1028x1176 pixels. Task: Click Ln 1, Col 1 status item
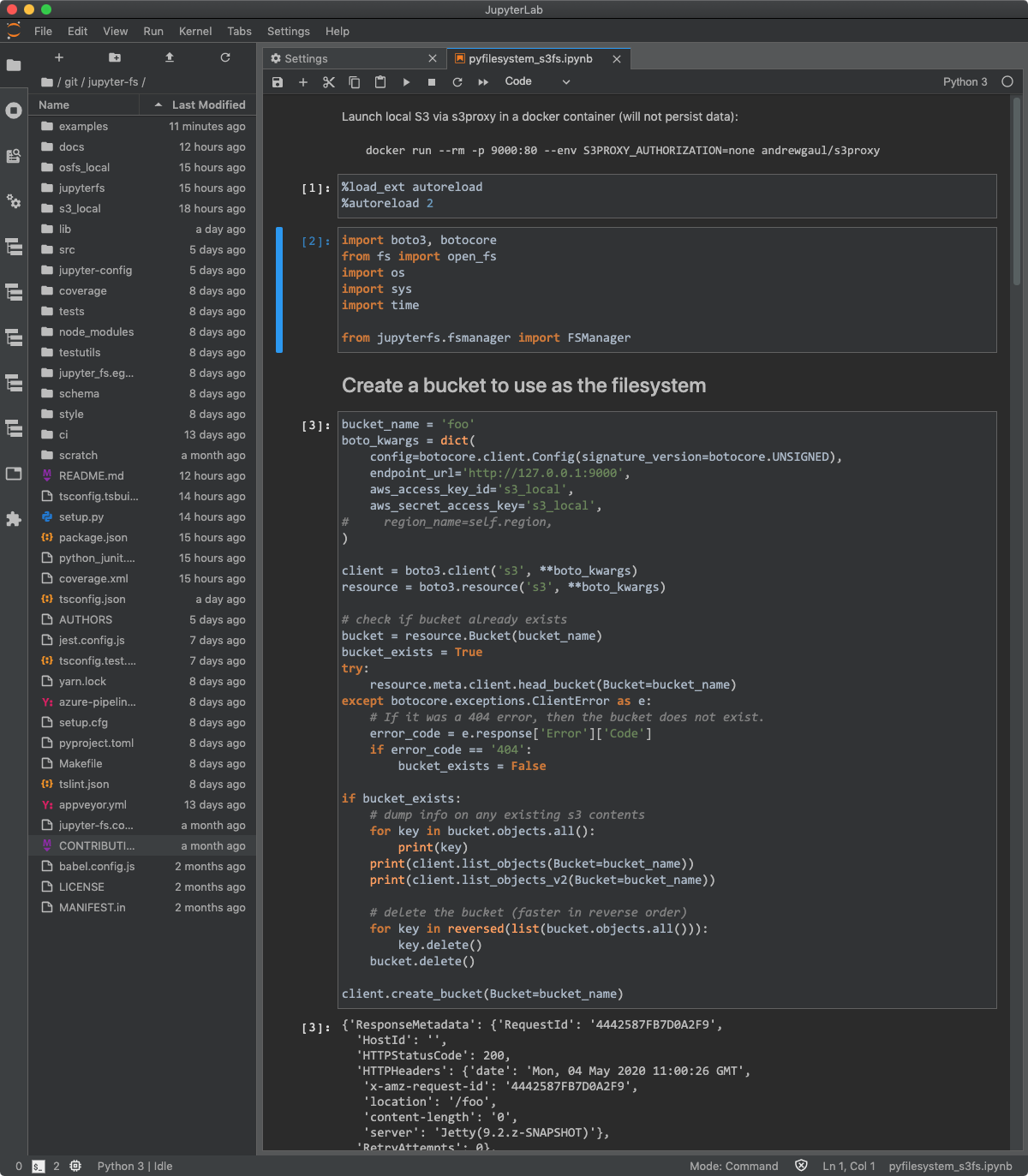click(849, 1166)
